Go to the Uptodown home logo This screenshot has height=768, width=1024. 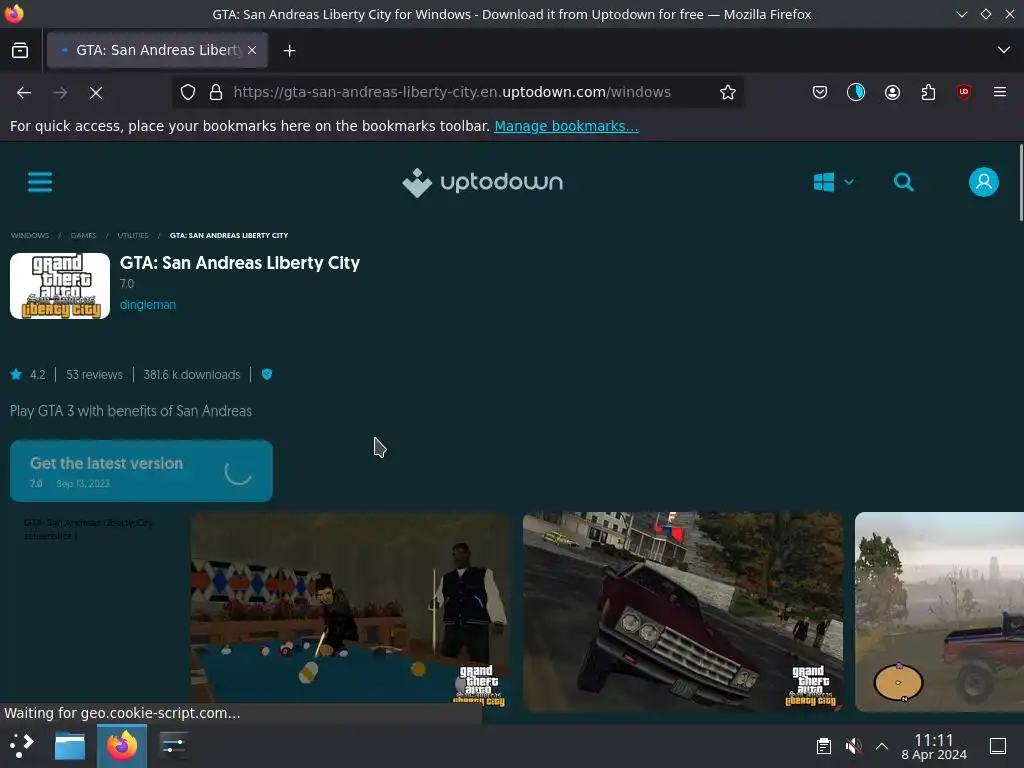pyautogui.click(x=483, y=182)
